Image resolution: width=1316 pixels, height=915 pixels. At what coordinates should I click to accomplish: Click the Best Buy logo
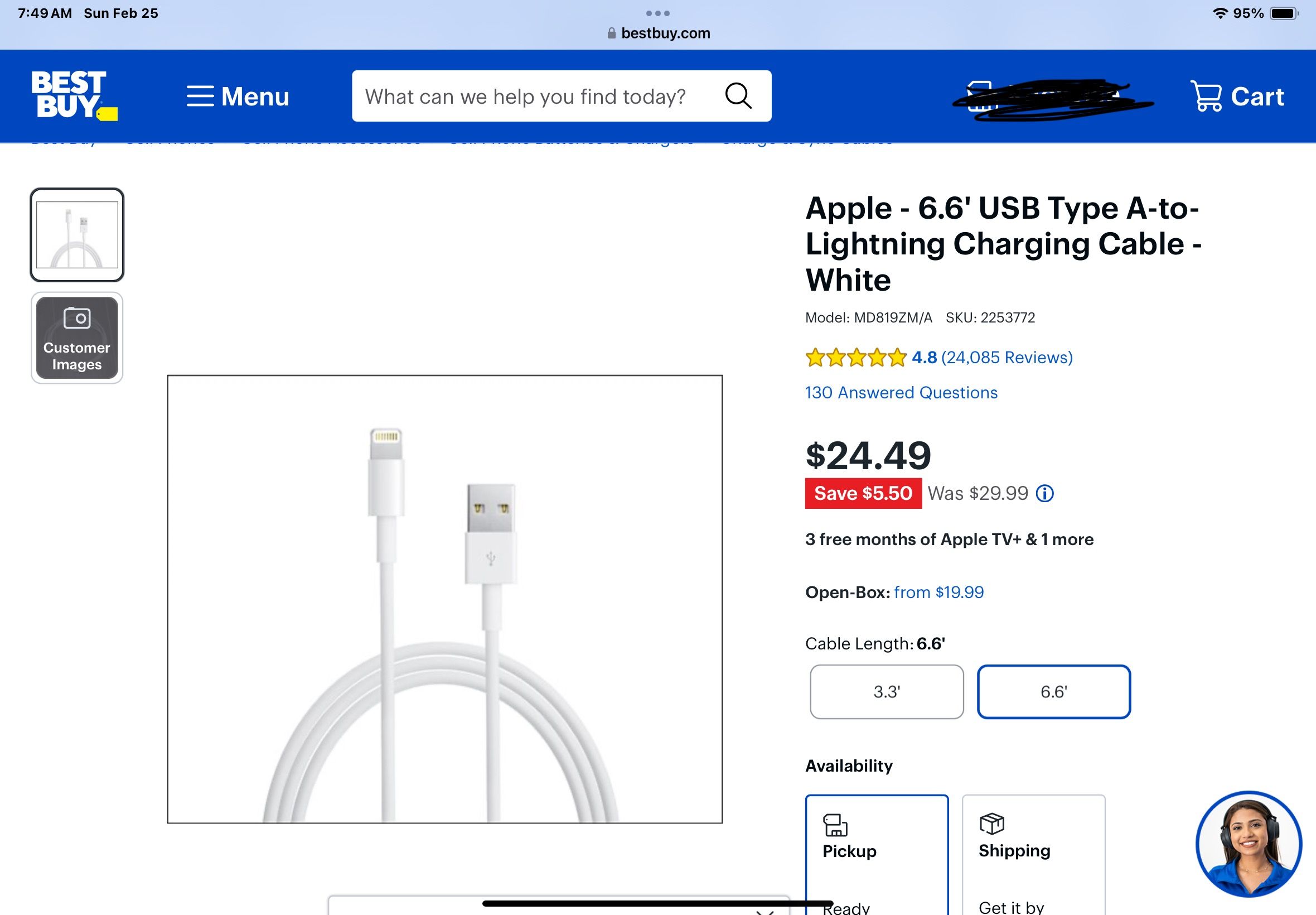[74, 95]
